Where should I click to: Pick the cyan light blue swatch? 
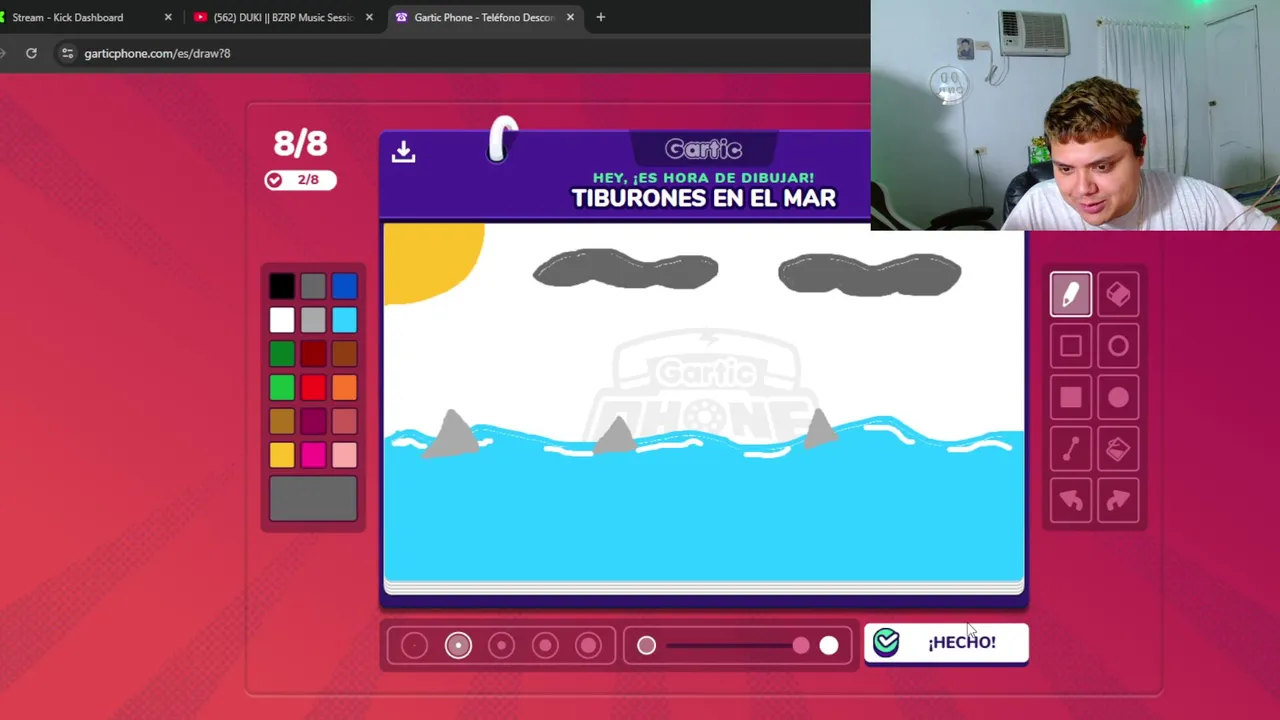344,320
